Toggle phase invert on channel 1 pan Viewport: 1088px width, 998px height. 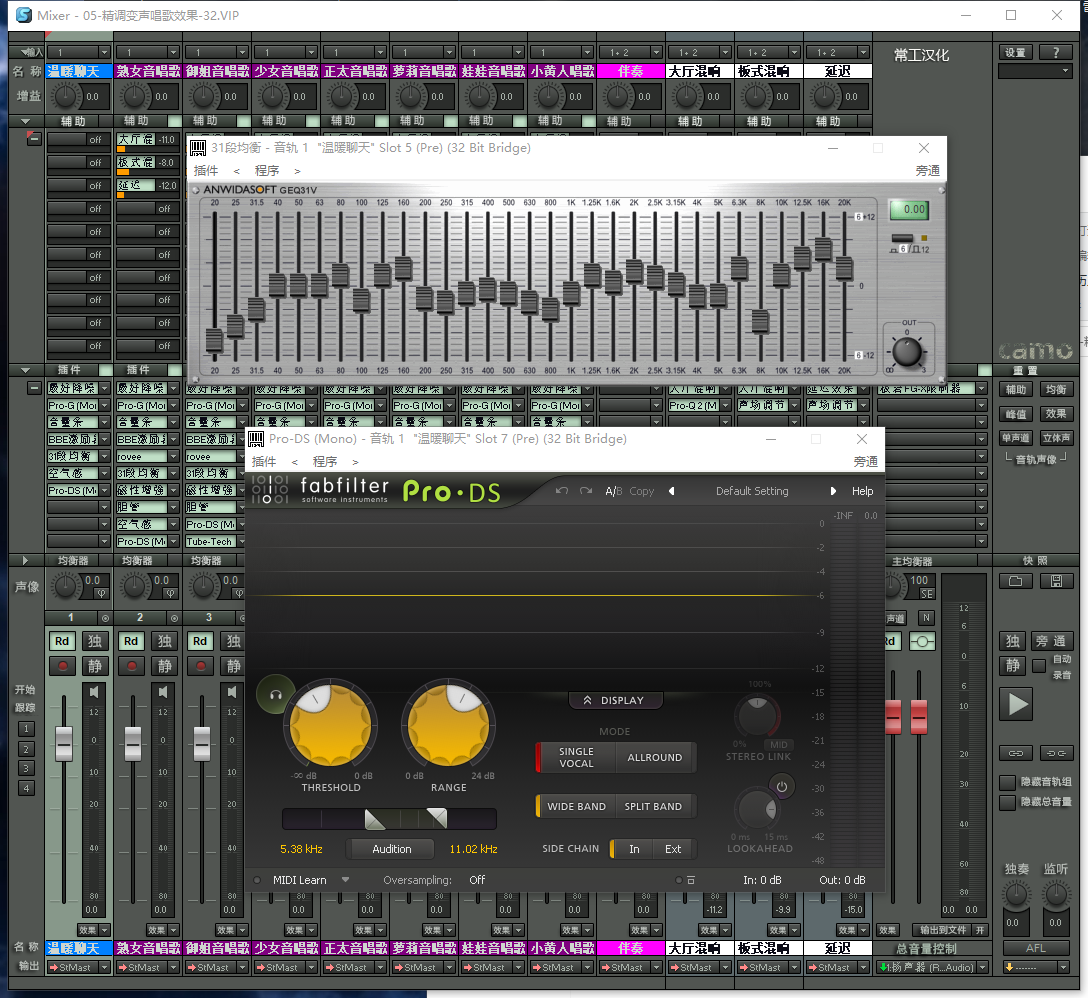point(101,593)
